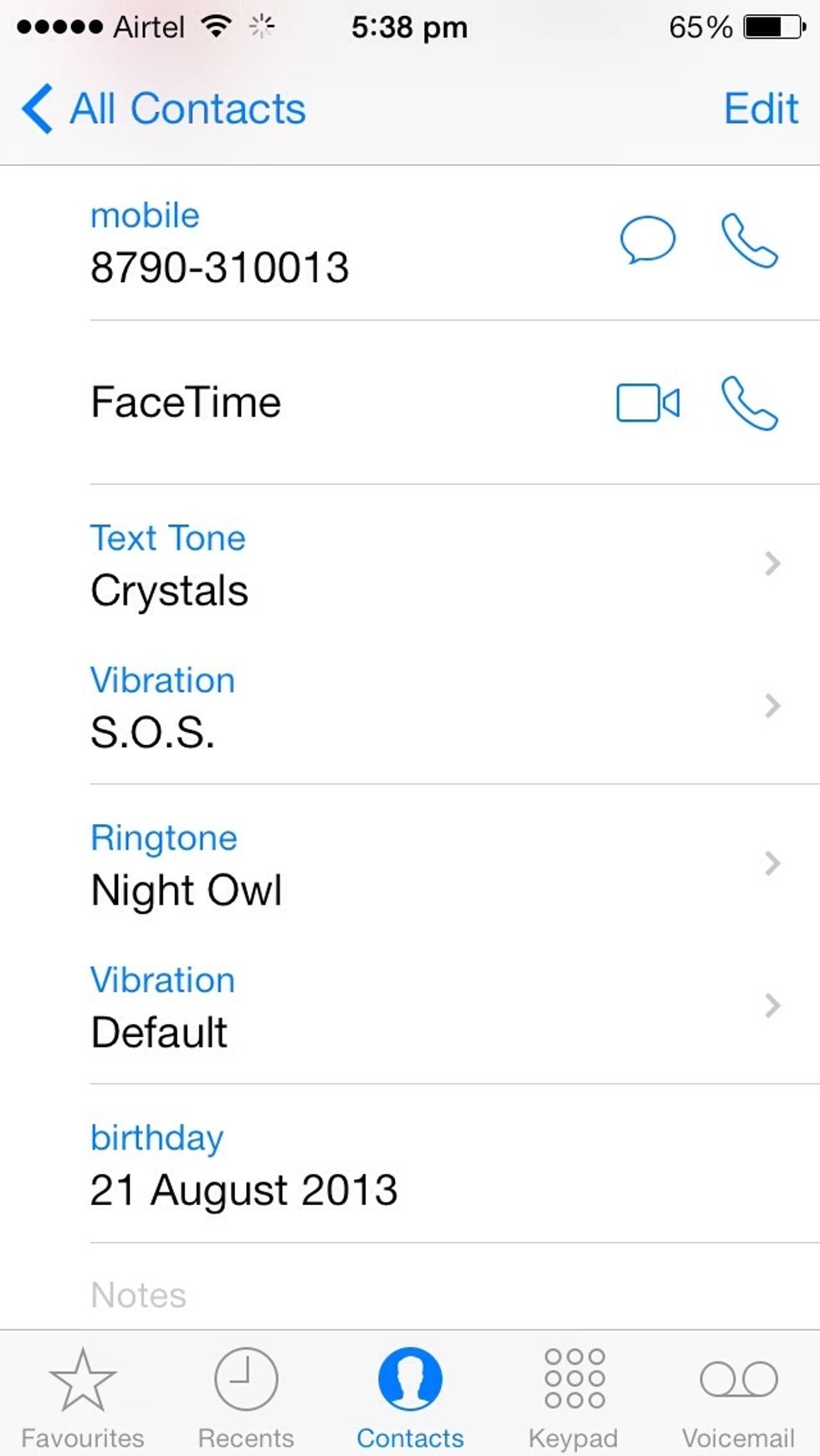Call the mobile number using phone icon
Screen dimensions: 820x1456
pyautogui.click(x=750, y=240)
